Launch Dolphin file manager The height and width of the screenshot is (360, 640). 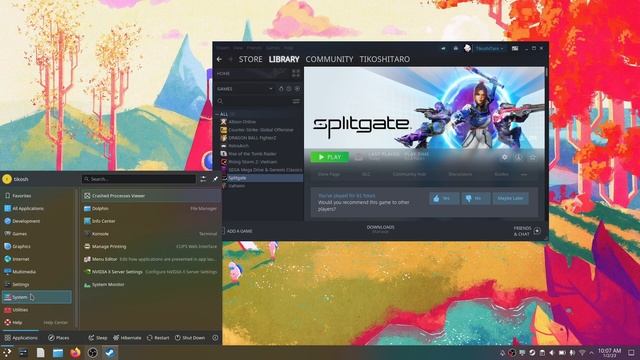tap(151, 209)
